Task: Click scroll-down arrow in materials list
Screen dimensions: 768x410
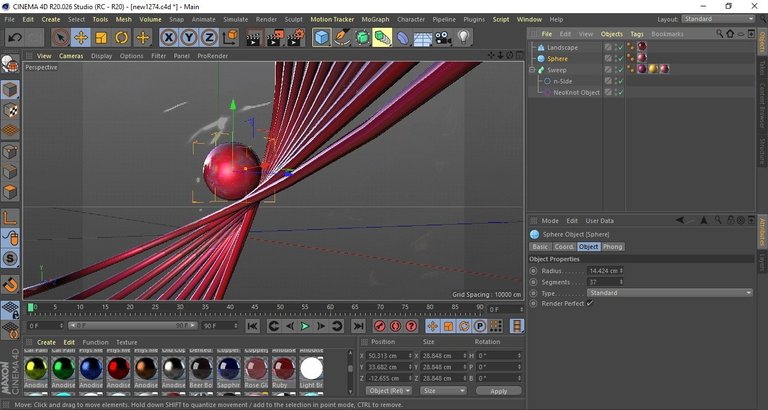Action: point(350,391)
